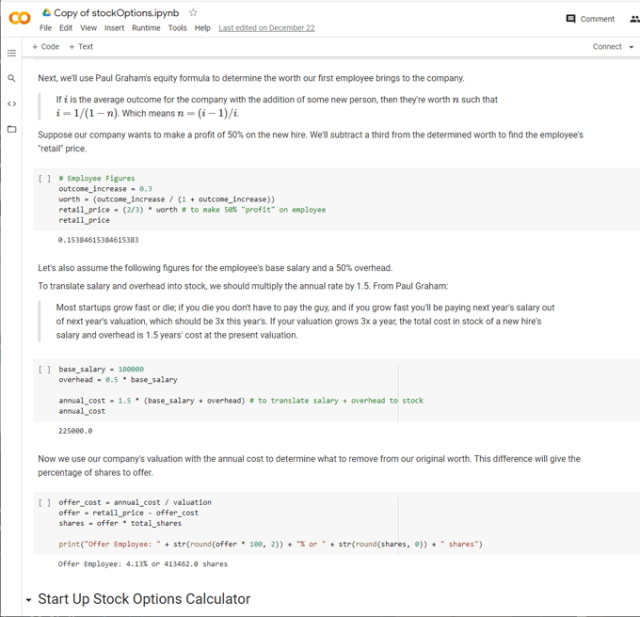Star the stockOptions notebook
Viewport: 640px width, 617px height.
193,12
